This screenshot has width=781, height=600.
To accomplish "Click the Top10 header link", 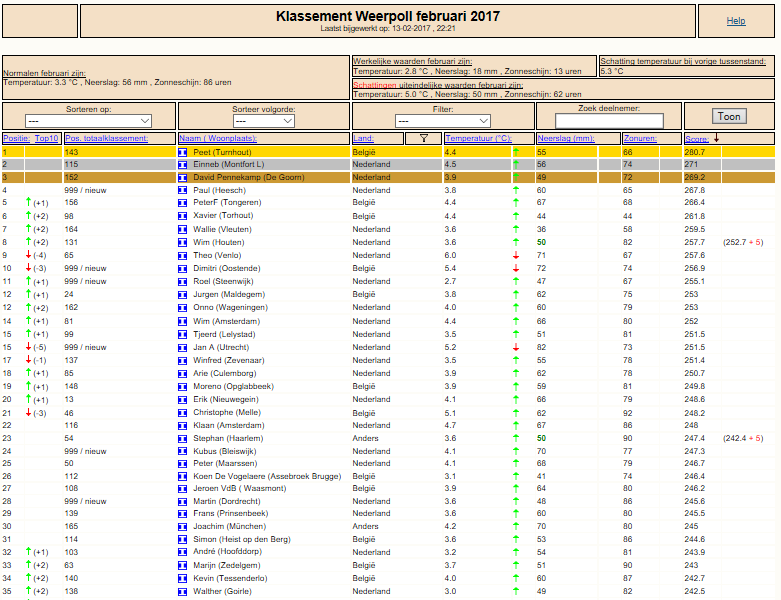I will pyautogui.click(x=46, y=138).
